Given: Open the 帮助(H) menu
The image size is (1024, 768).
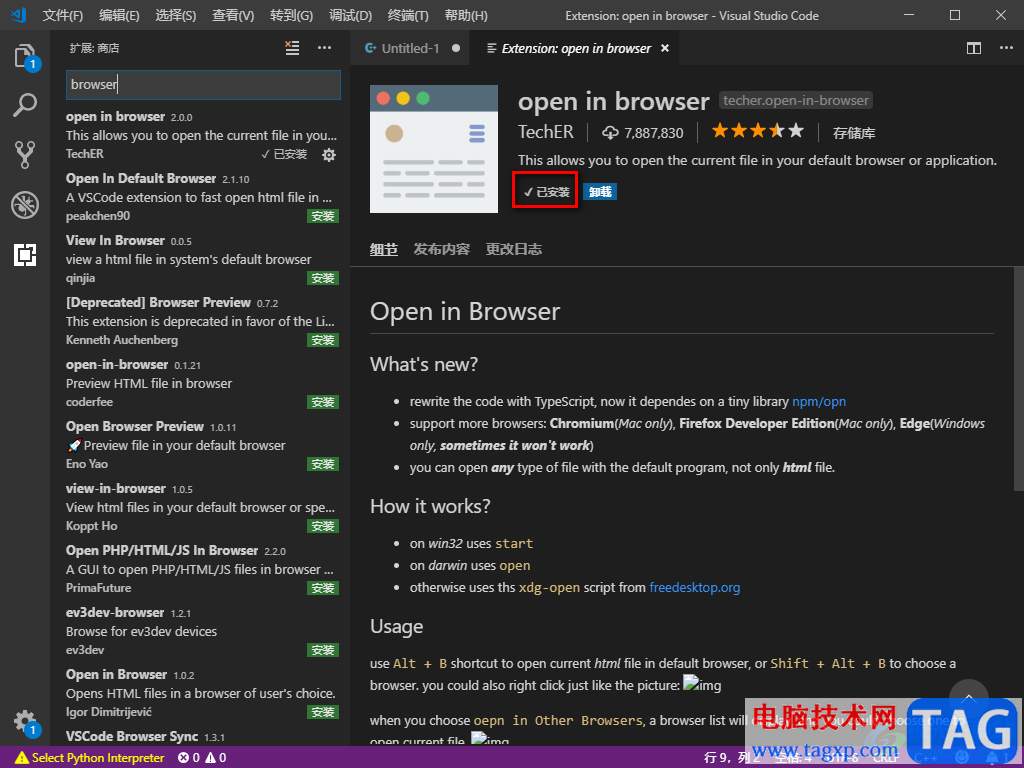Looking at the screenshot, I should 466,15.
